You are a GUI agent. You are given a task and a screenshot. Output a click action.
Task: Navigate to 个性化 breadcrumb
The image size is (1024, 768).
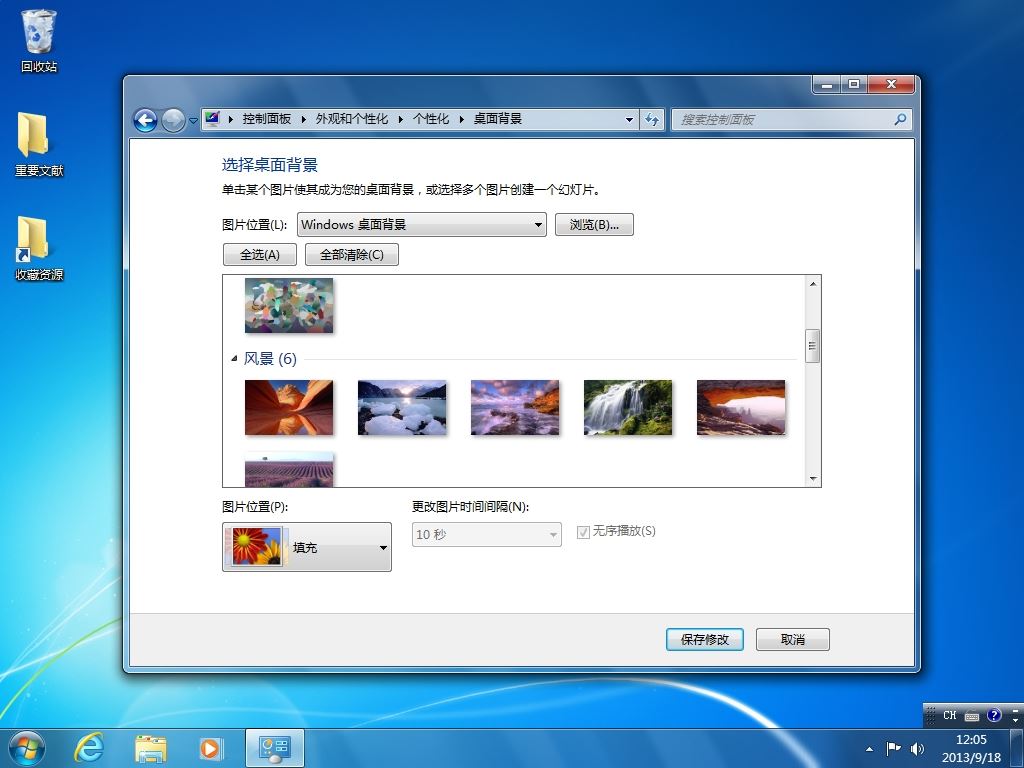[430, 119]
